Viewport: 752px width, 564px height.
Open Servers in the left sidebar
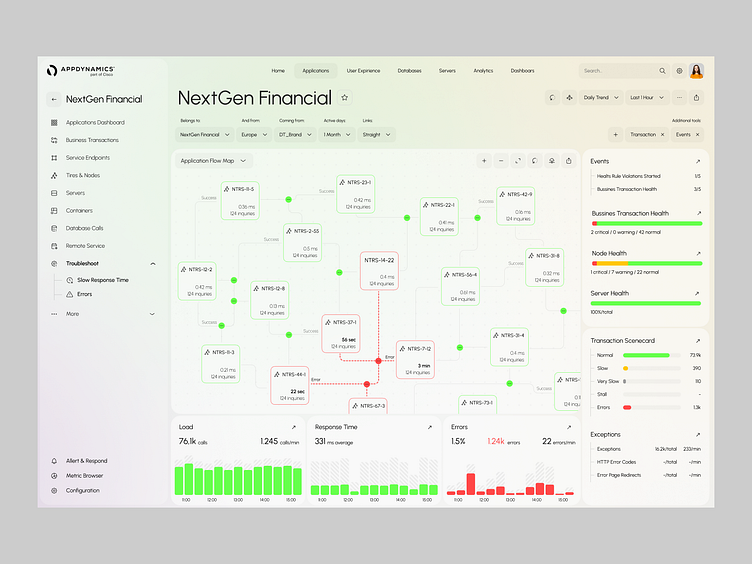[75, 193]
